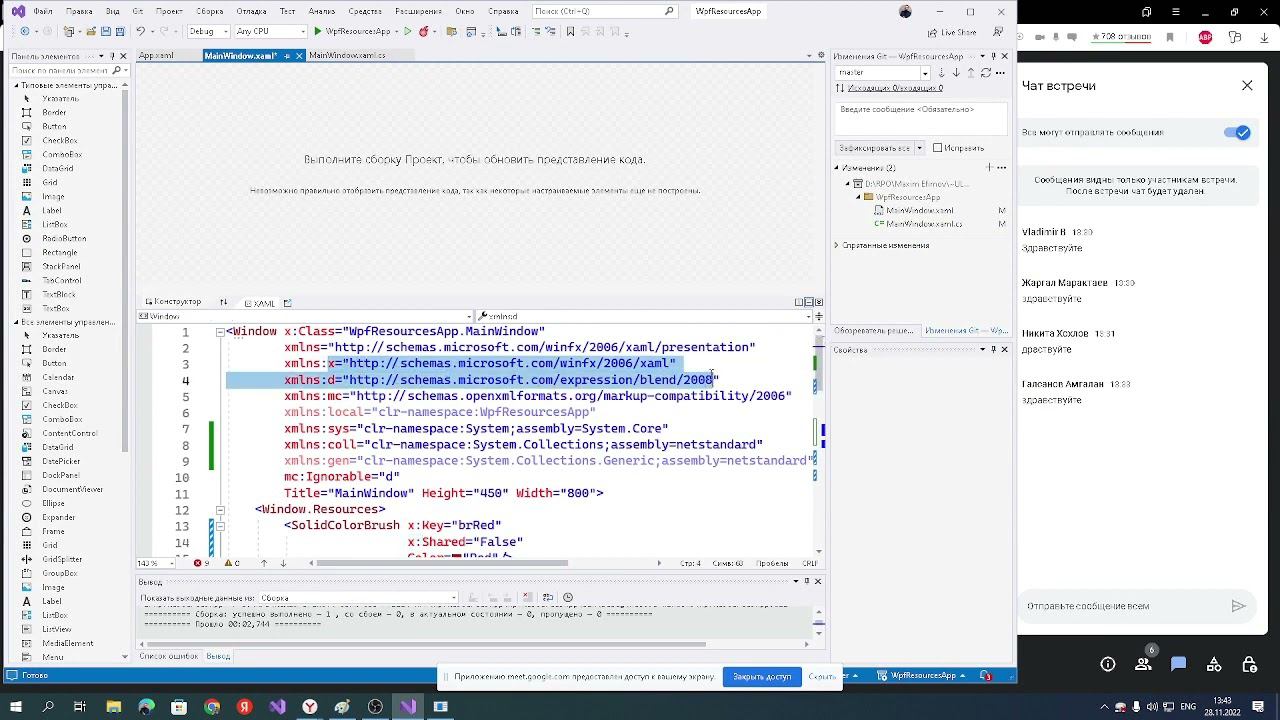Collapse the Window.Resources code block on line 12

220,510
